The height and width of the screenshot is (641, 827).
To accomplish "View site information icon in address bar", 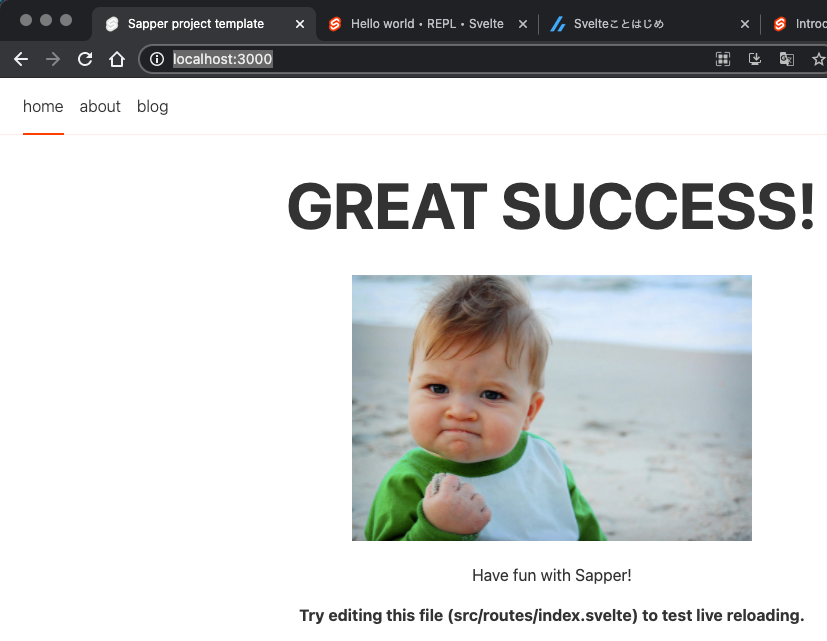I will coord(157,59).
